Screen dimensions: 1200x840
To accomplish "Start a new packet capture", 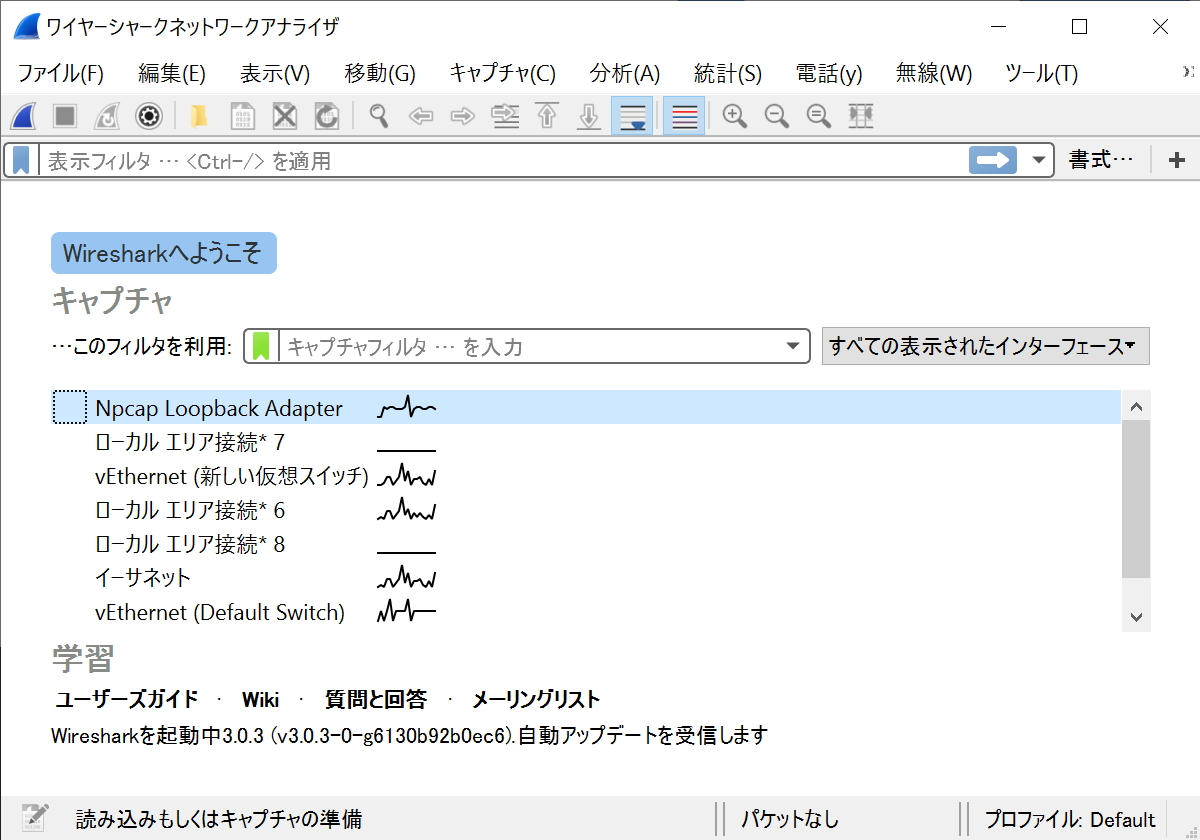I will click(x=24, y=116).
